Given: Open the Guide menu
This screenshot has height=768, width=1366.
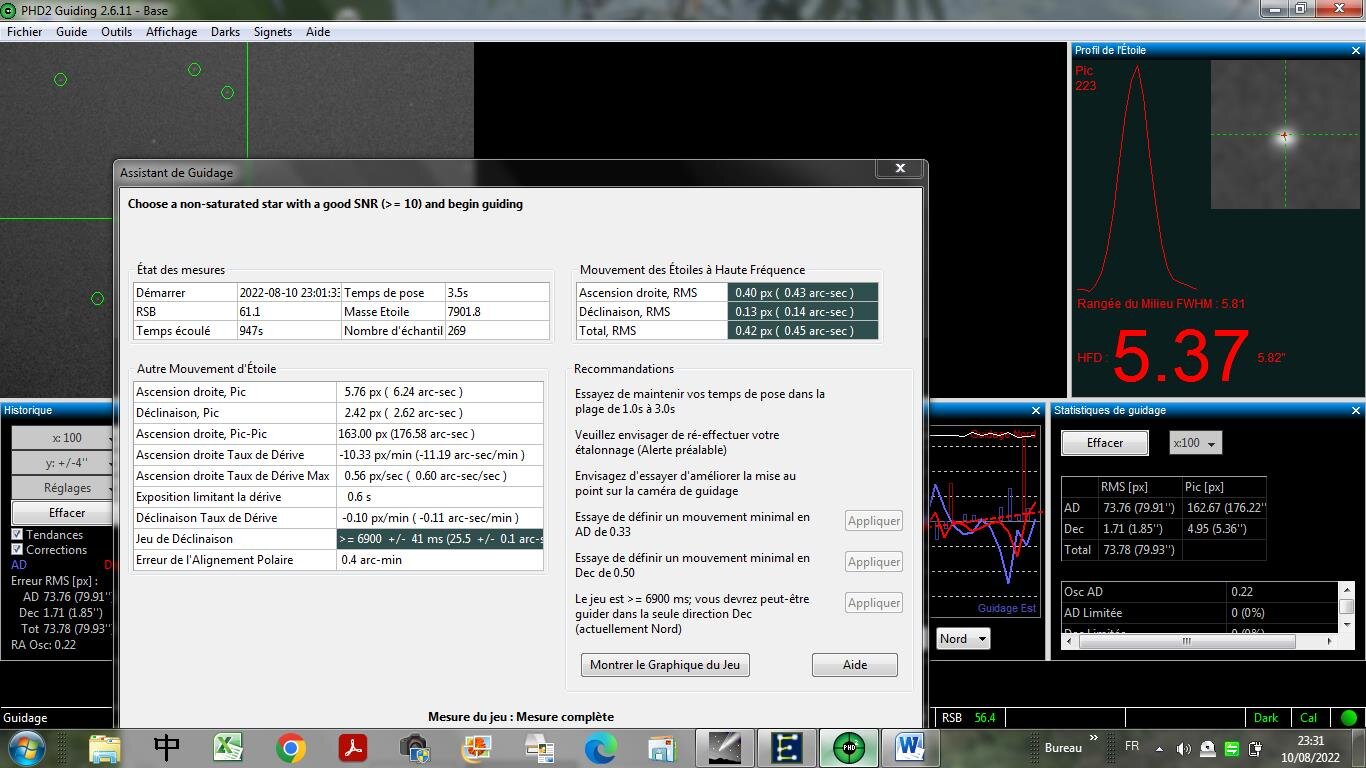Looking at the screenshot, I should 72,32.
